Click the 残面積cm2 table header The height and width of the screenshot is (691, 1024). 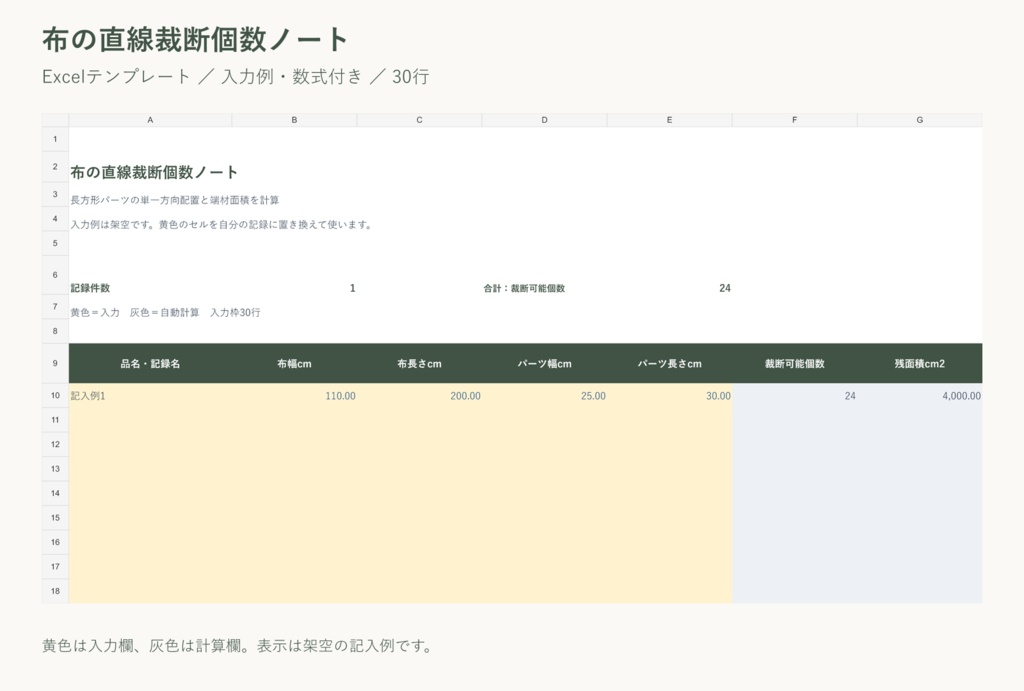pos(920,364)
